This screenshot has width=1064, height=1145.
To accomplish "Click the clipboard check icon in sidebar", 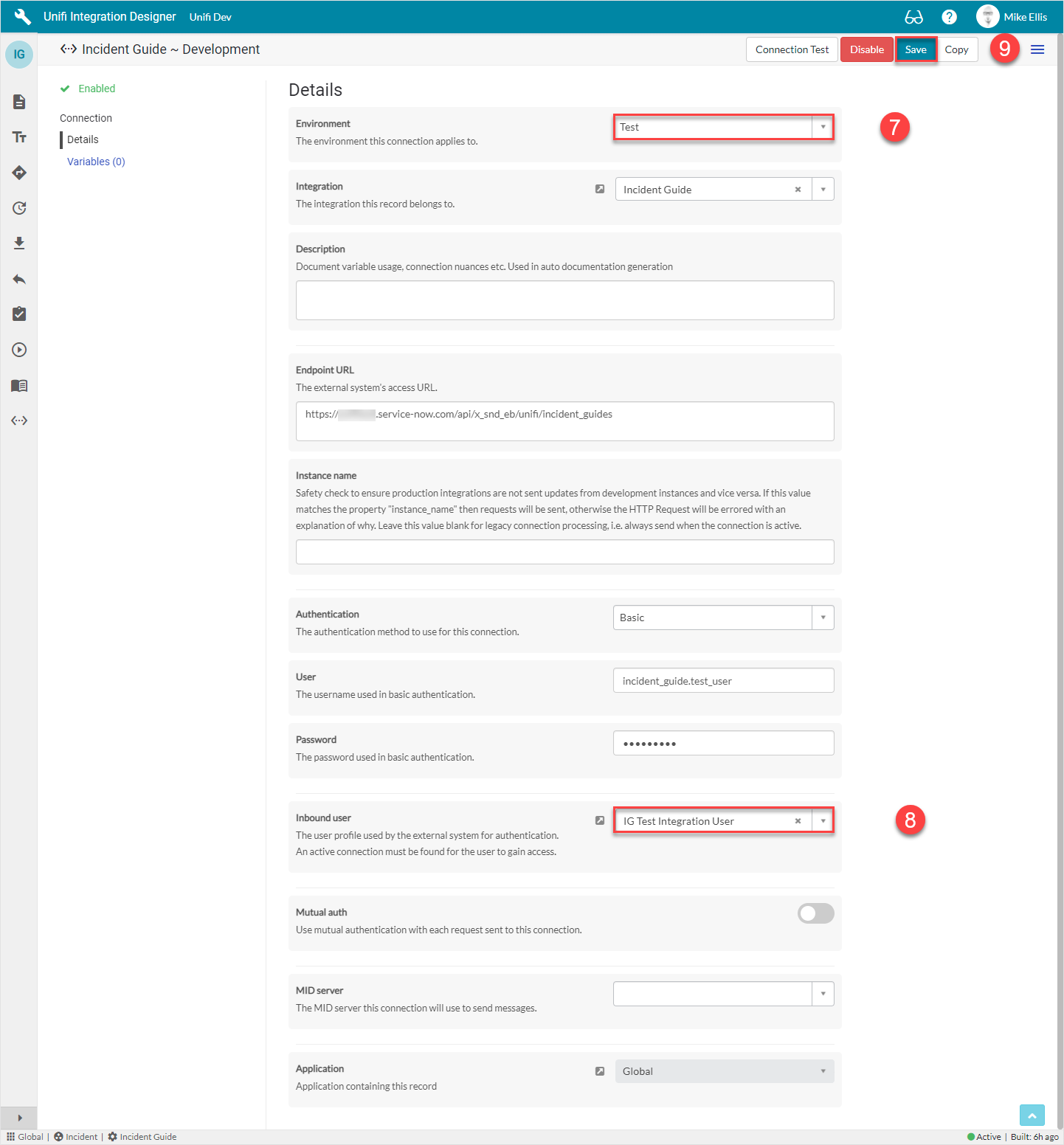I will pyautogui.click(x=19, y=314).
